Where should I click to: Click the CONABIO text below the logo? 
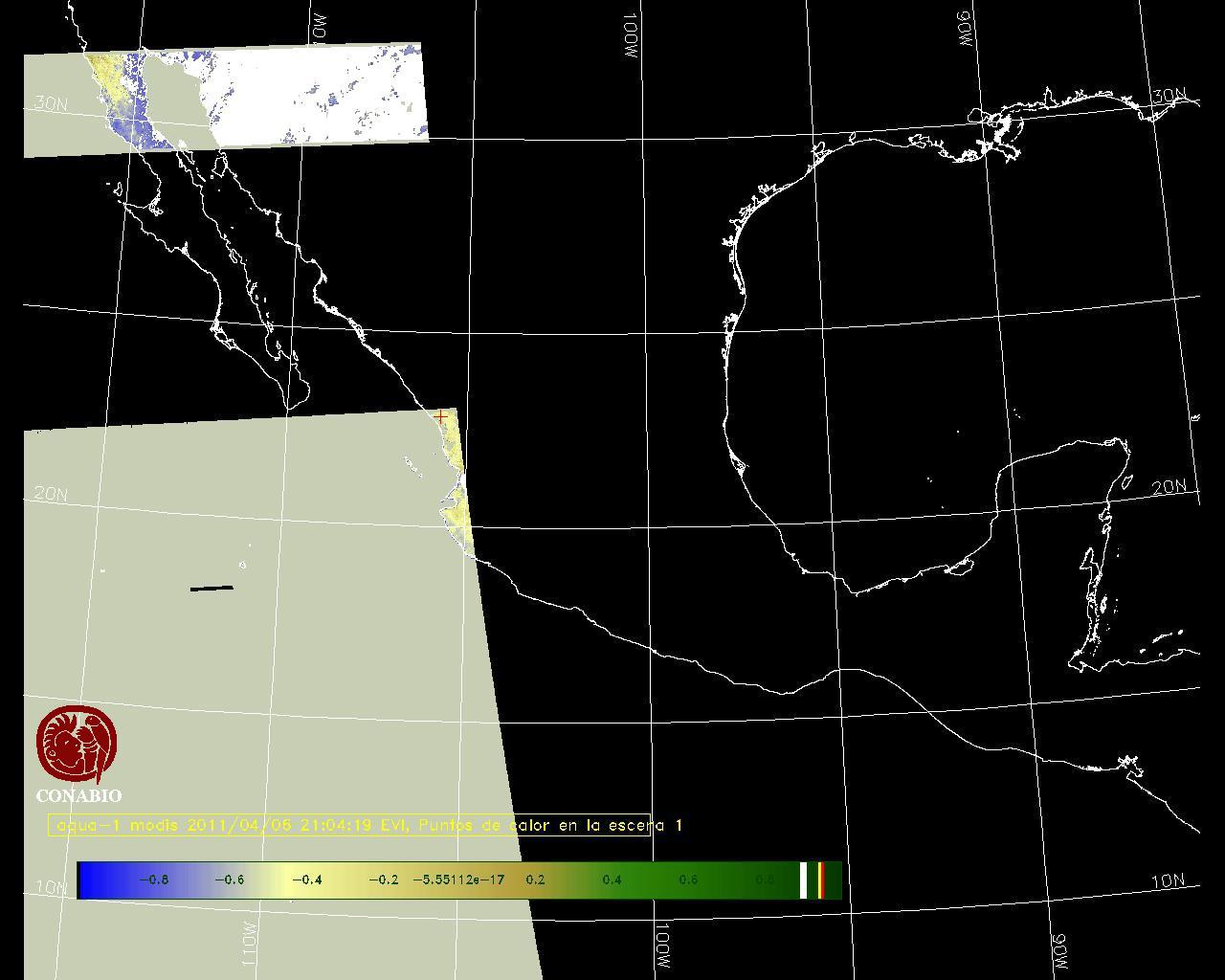78,796
